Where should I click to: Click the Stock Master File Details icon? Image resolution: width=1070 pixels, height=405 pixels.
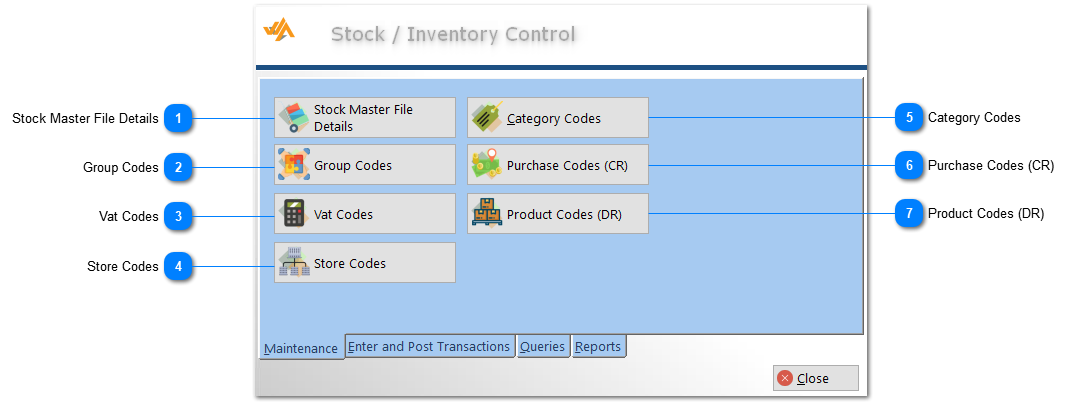[293, 118]
